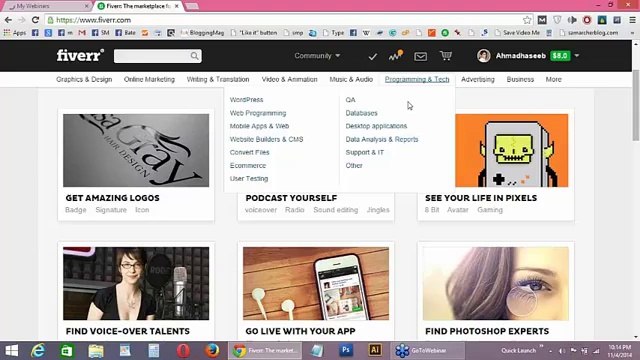Viewport: 640px width, 360px height.
Task: Expand the user account dropdown arrow
Action: pos(577,56)
